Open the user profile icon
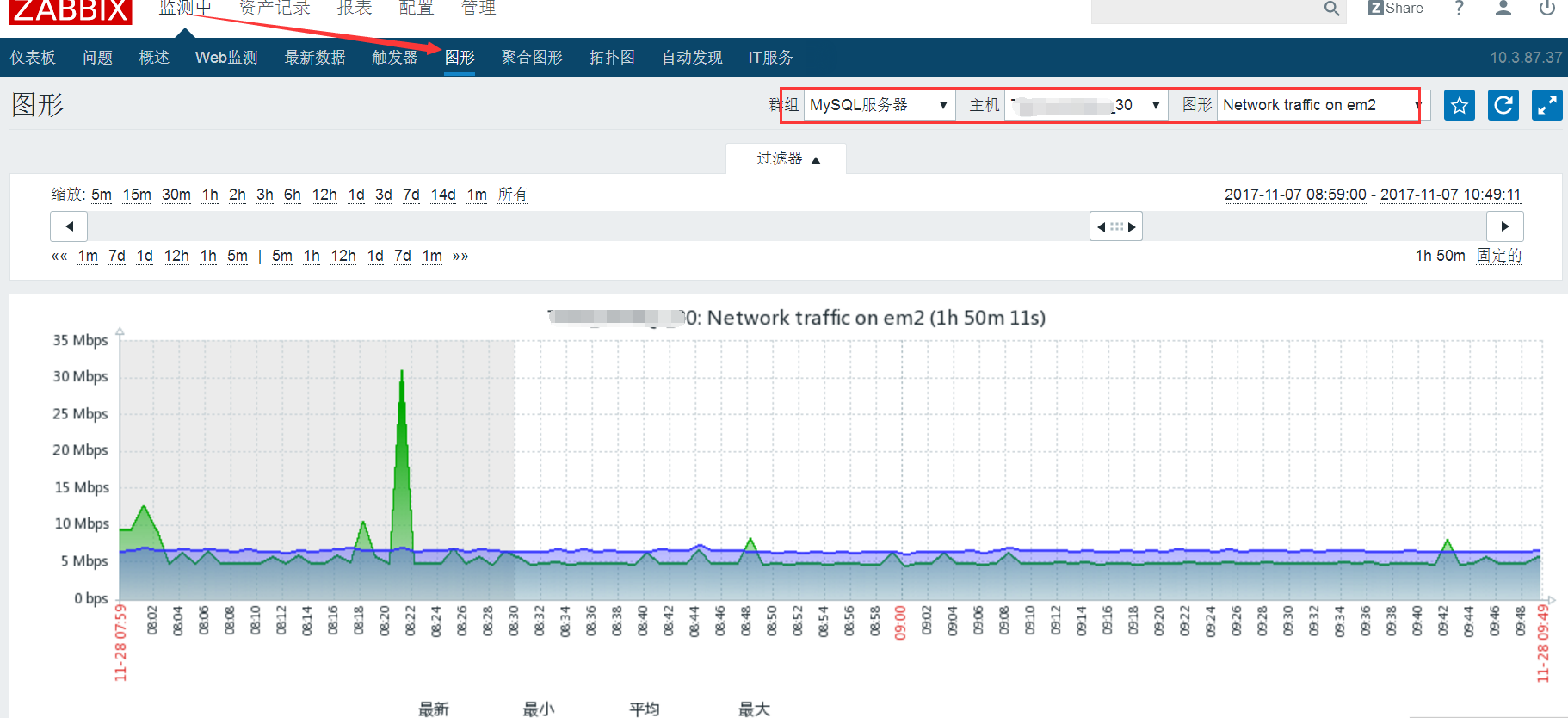This screenshot has height=718, width=1568. [x=1503, y=9]
